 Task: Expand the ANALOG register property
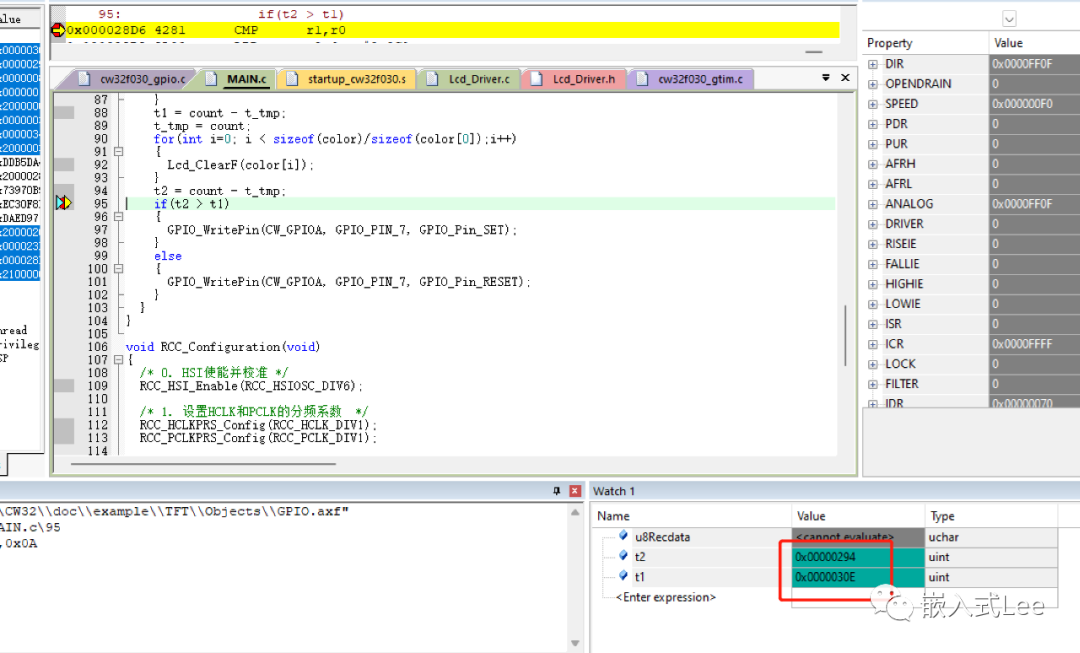(873, 204)
